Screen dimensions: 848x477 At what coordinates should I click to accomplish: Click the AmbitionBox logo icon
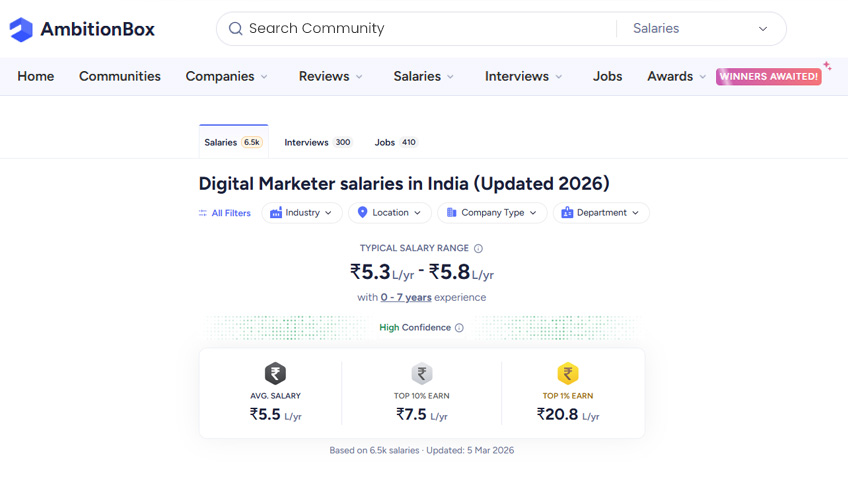21,29
